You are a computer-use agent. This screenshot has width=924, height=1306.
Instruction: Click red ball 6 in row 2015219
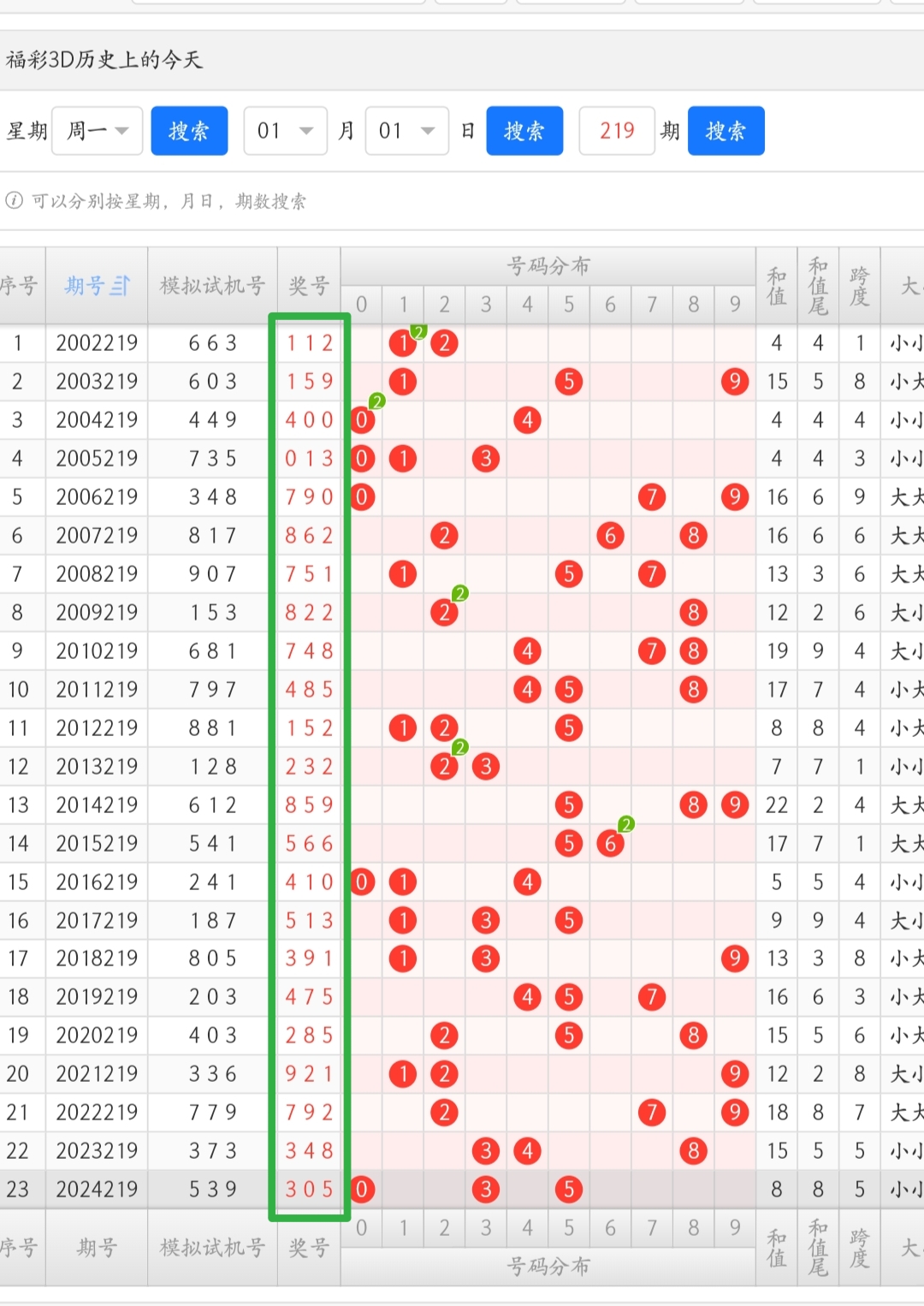click(610, 844)
